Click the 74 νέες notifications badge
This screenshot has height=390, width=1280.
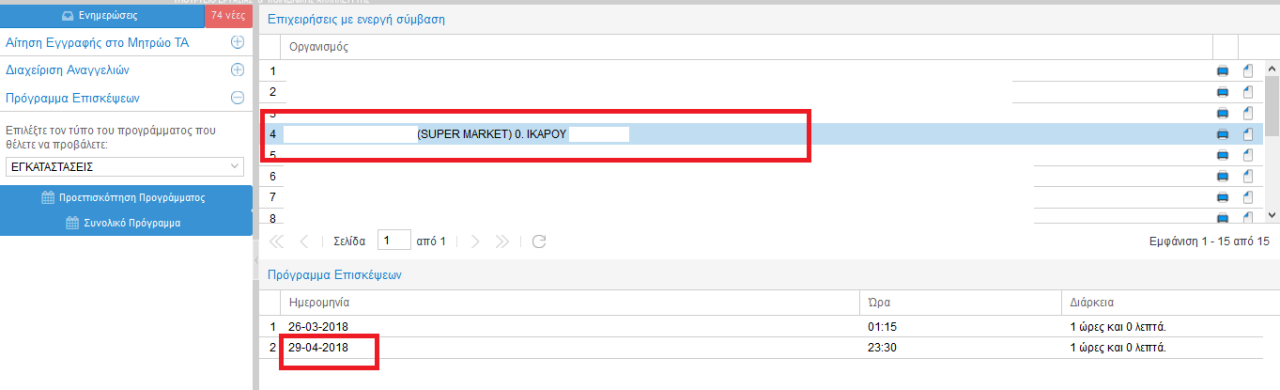229,16
